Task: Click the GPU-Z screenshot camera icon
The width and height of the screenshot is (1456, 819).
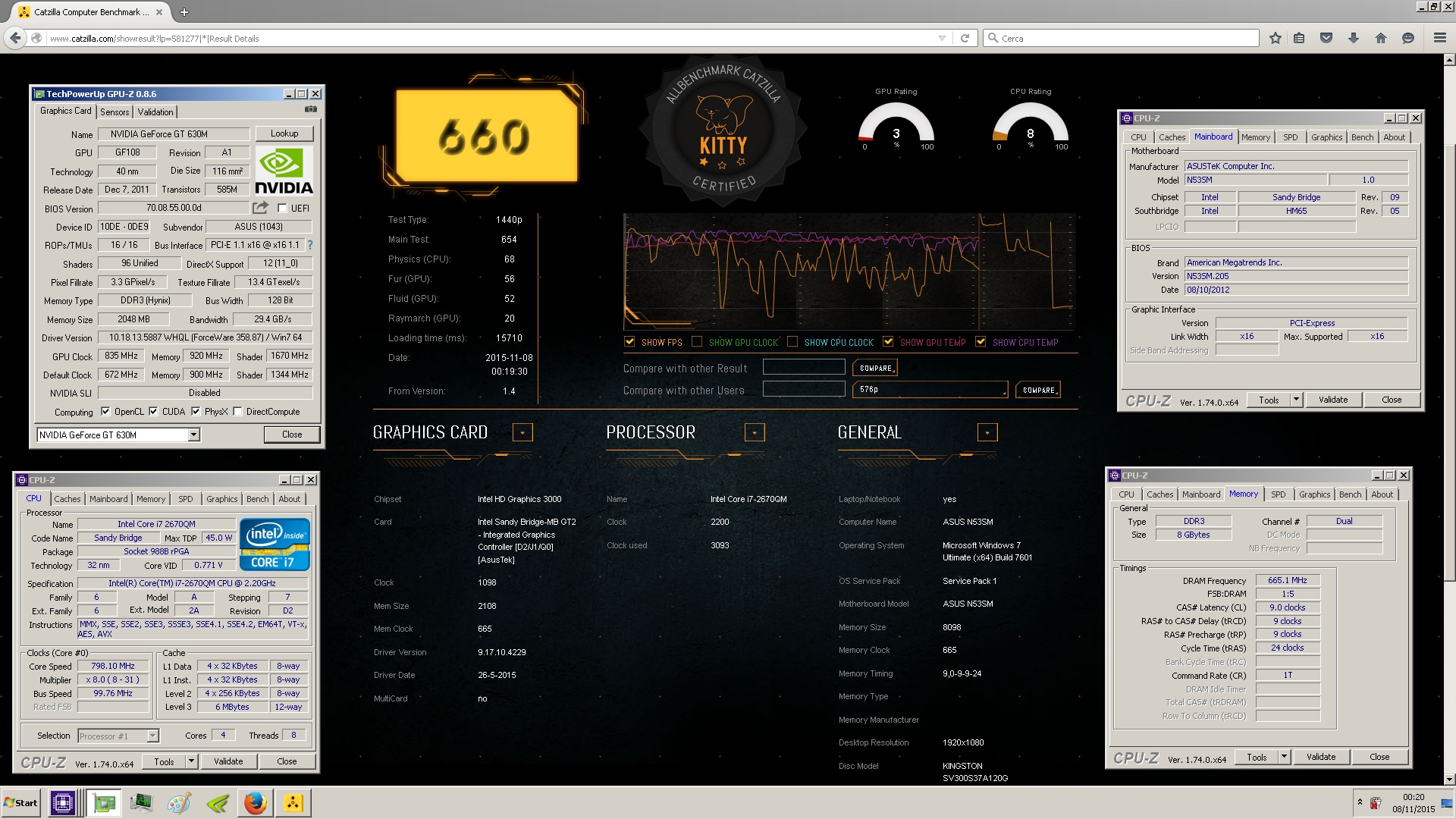Action: point(310,109)
